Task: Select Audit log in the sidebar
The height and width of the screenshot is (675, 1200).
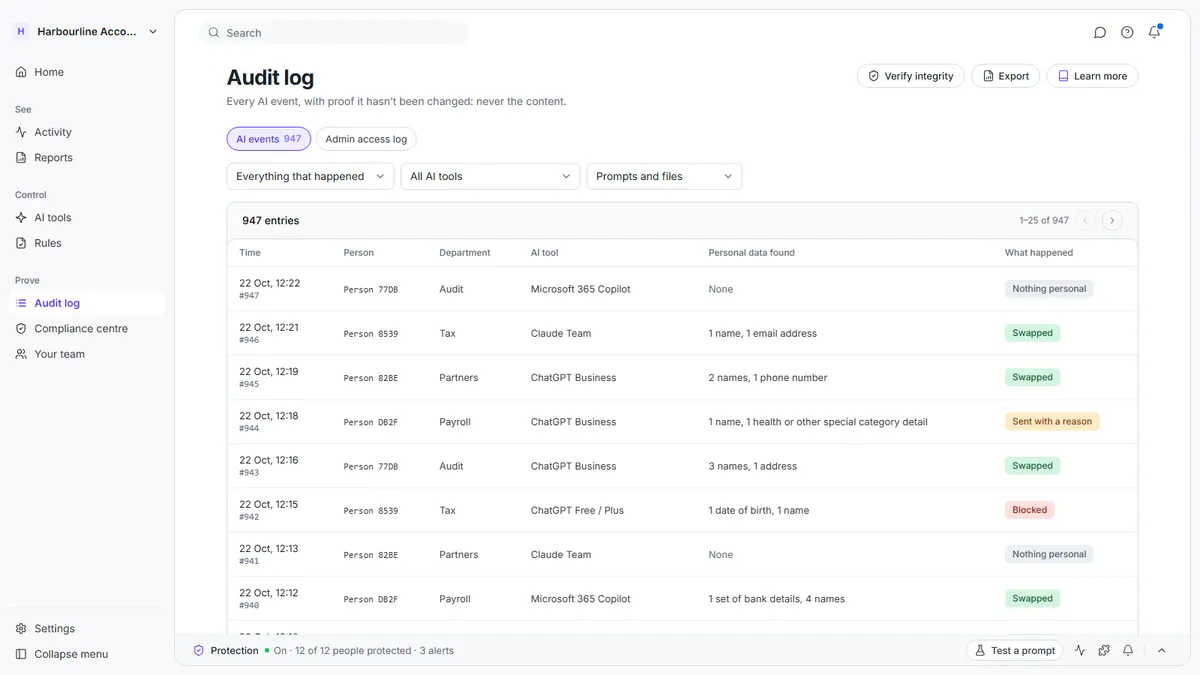Action: click(85, 303)
